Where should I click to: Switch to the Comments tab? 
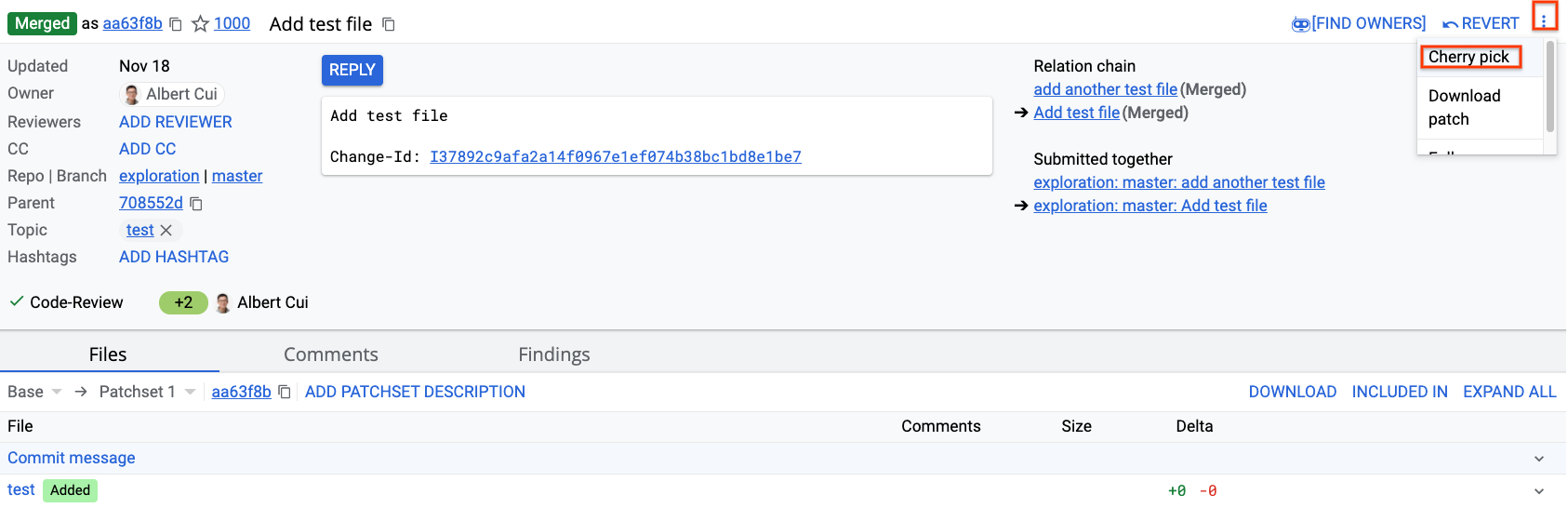coord(330,354)
